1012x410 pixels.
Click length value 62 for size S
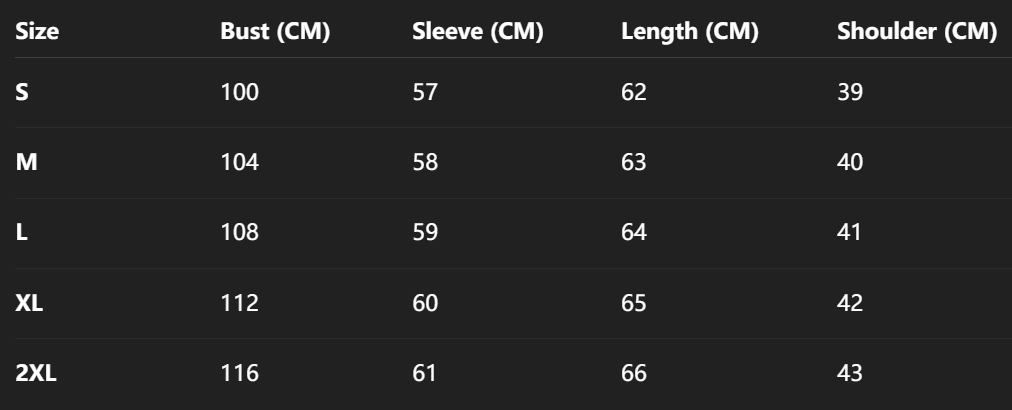634,93
